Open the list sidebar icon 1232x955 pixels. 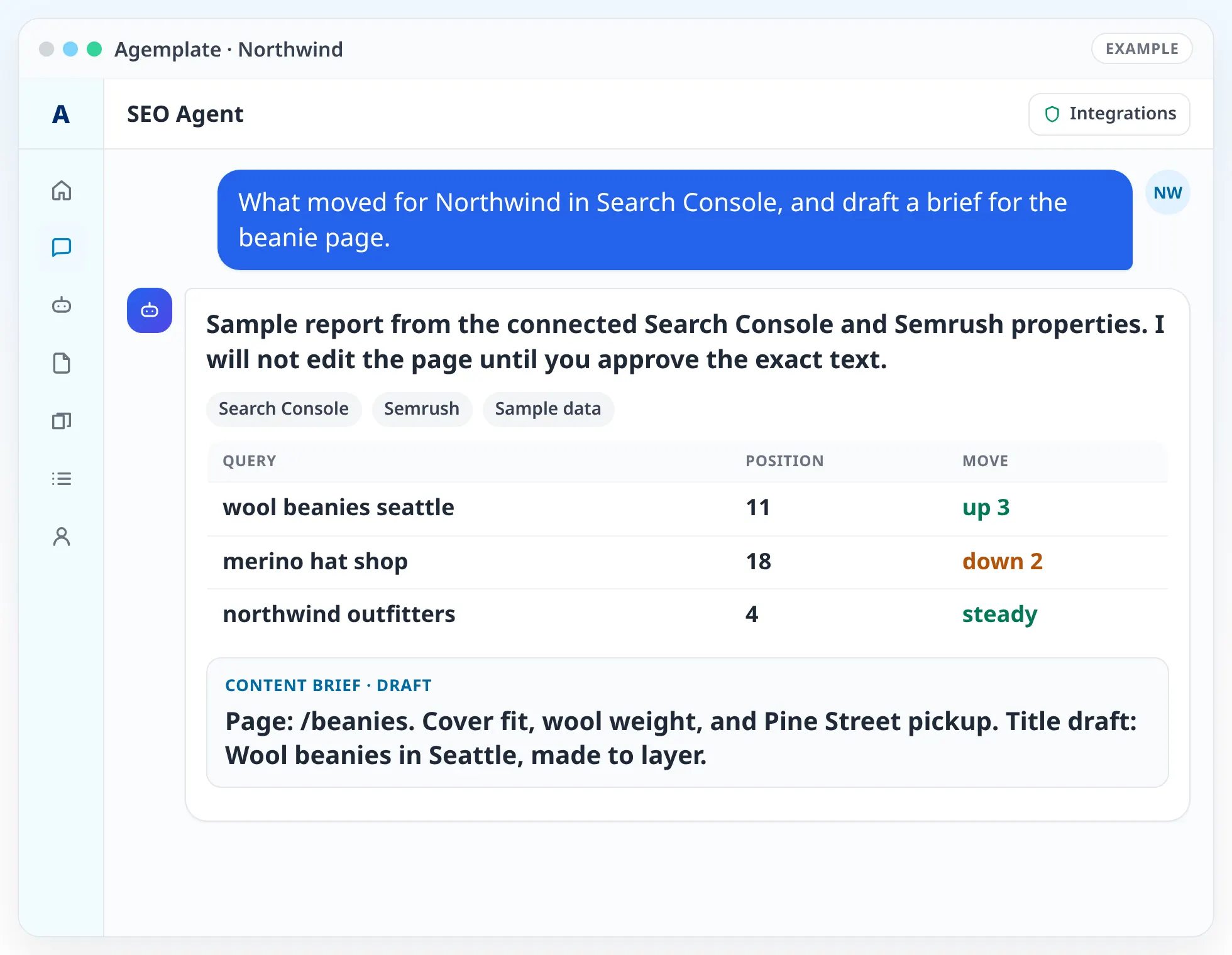[62, 479]
